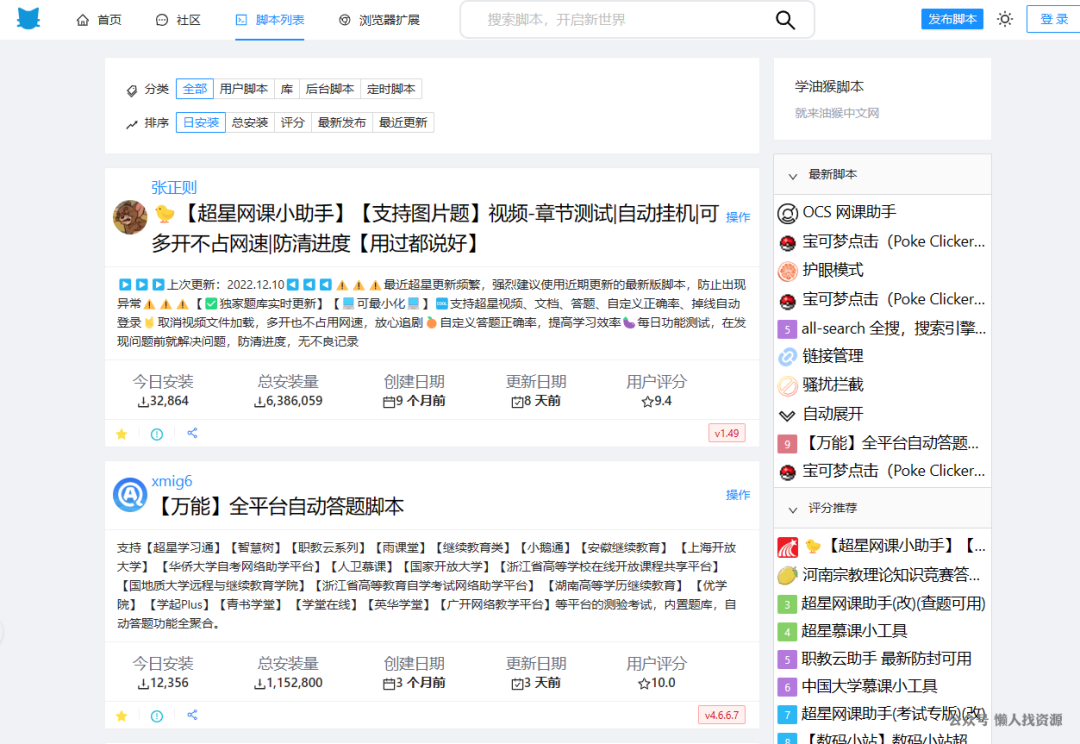Click the 河南宗教理论知识竞赛 lemon icon
Screen dimensions: 1080x744
787,575
